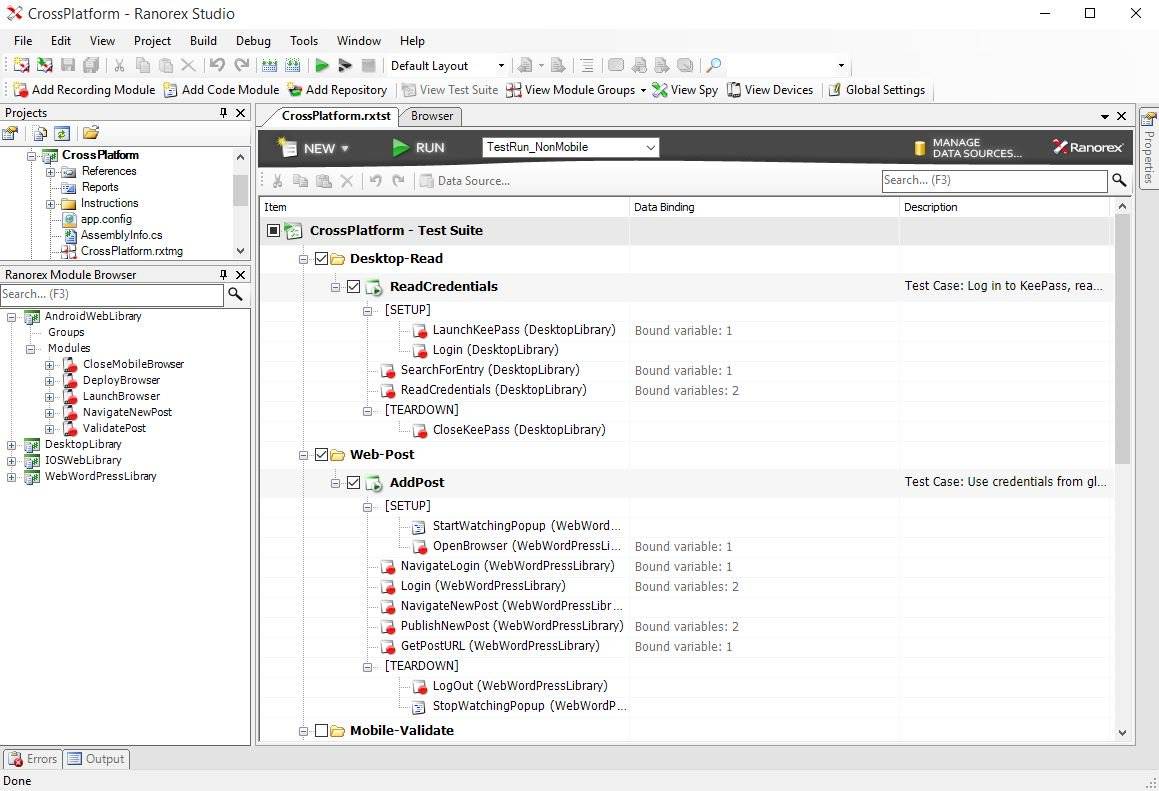Switch to the Browser tab
The width and height of the screenshot is (1159, 791).
[x=432, y=116]
